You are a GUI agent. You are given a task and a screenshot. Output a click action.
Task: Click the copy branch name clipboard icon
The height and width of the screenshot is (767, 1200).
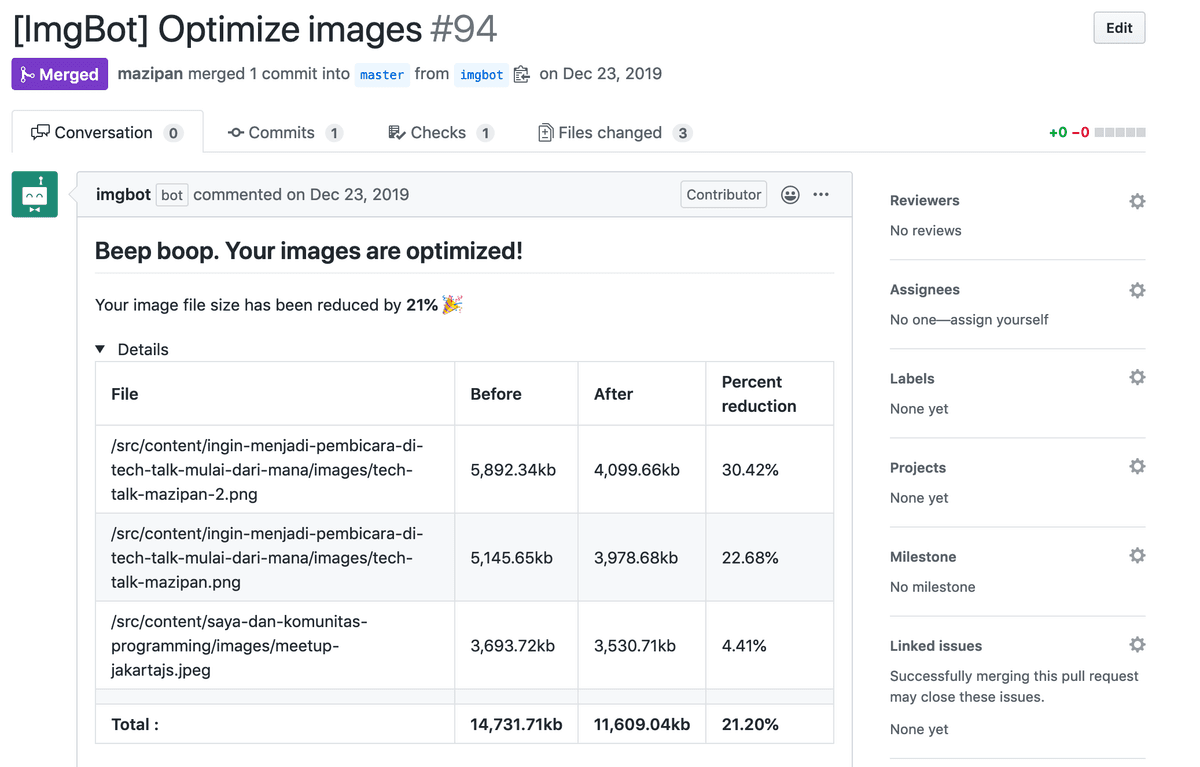click(x=521, y=75)
